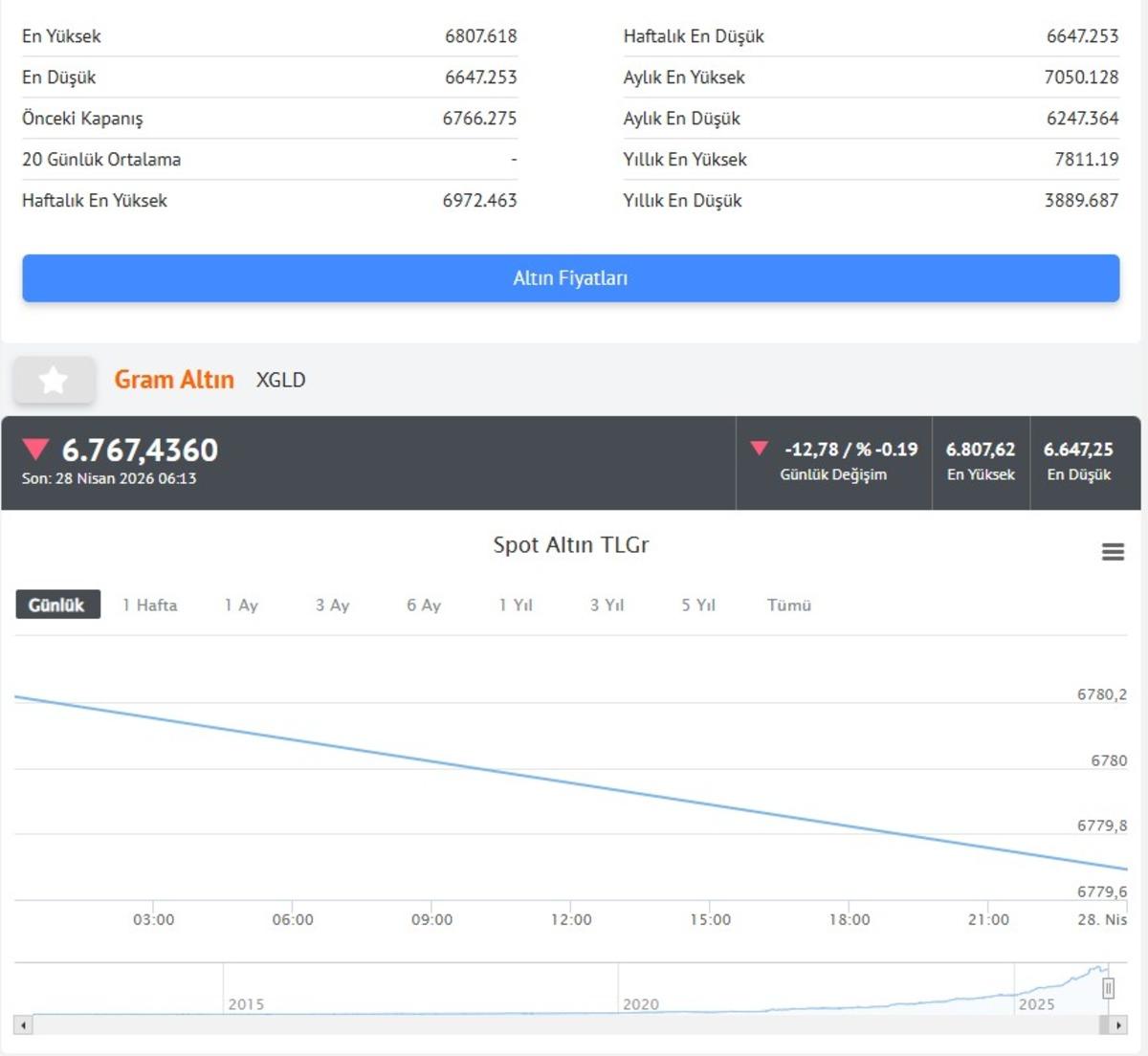Screen dimensions: 1148x1056
Task: Add Gram Altın to favorites with star
Action: point(54,381)
